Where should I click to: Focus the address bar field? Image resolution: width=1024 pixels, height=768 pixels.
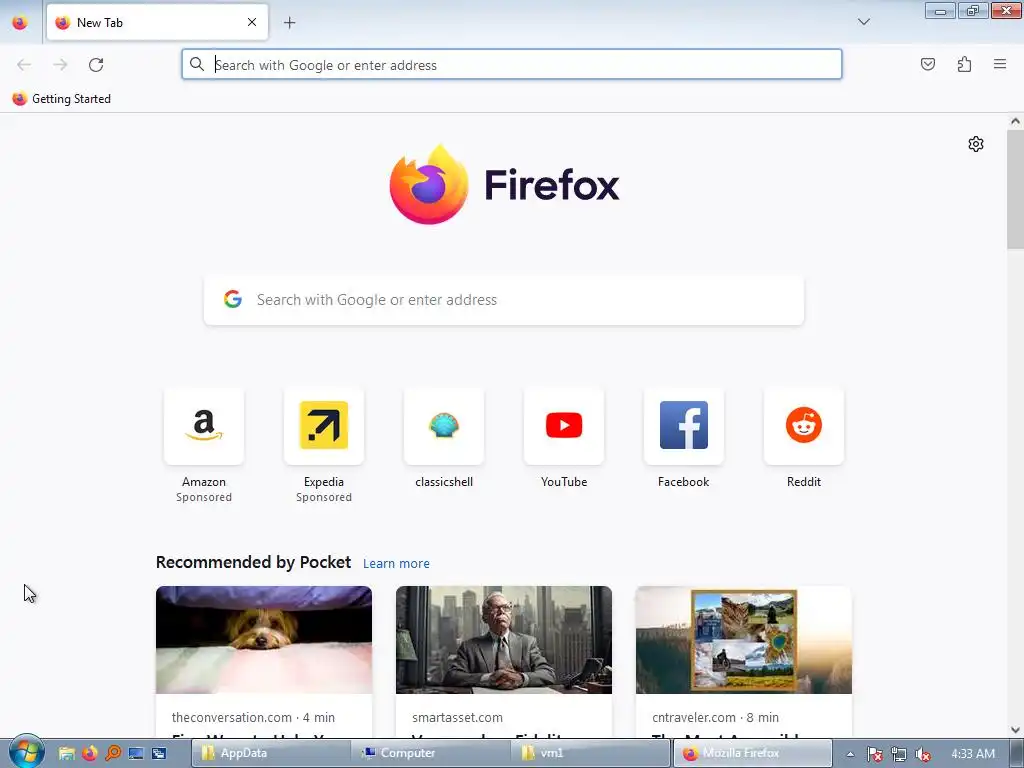[511, 65]
